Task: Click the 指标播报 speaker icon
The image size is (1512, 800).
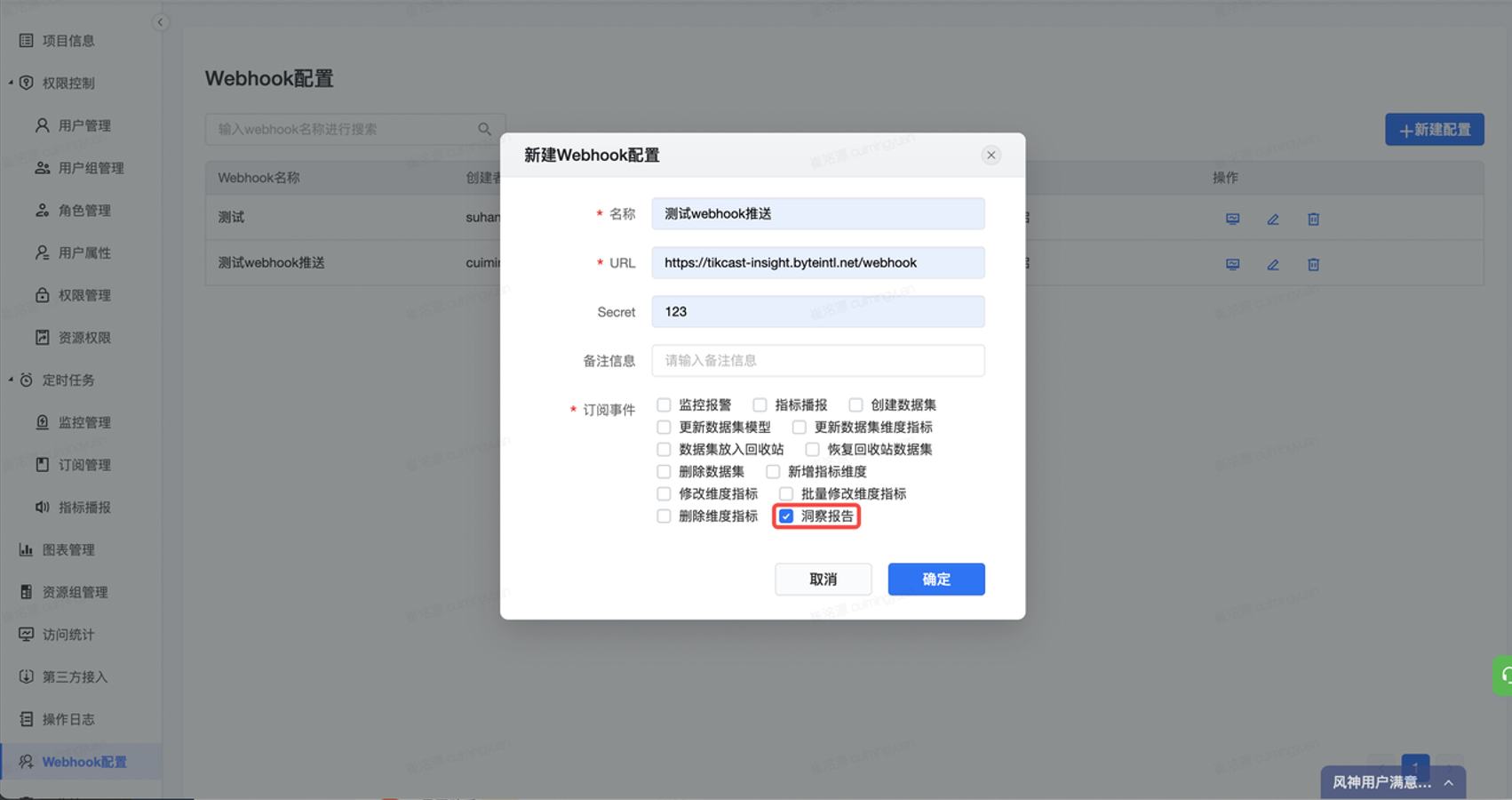Action: click(x=43, y=507)
